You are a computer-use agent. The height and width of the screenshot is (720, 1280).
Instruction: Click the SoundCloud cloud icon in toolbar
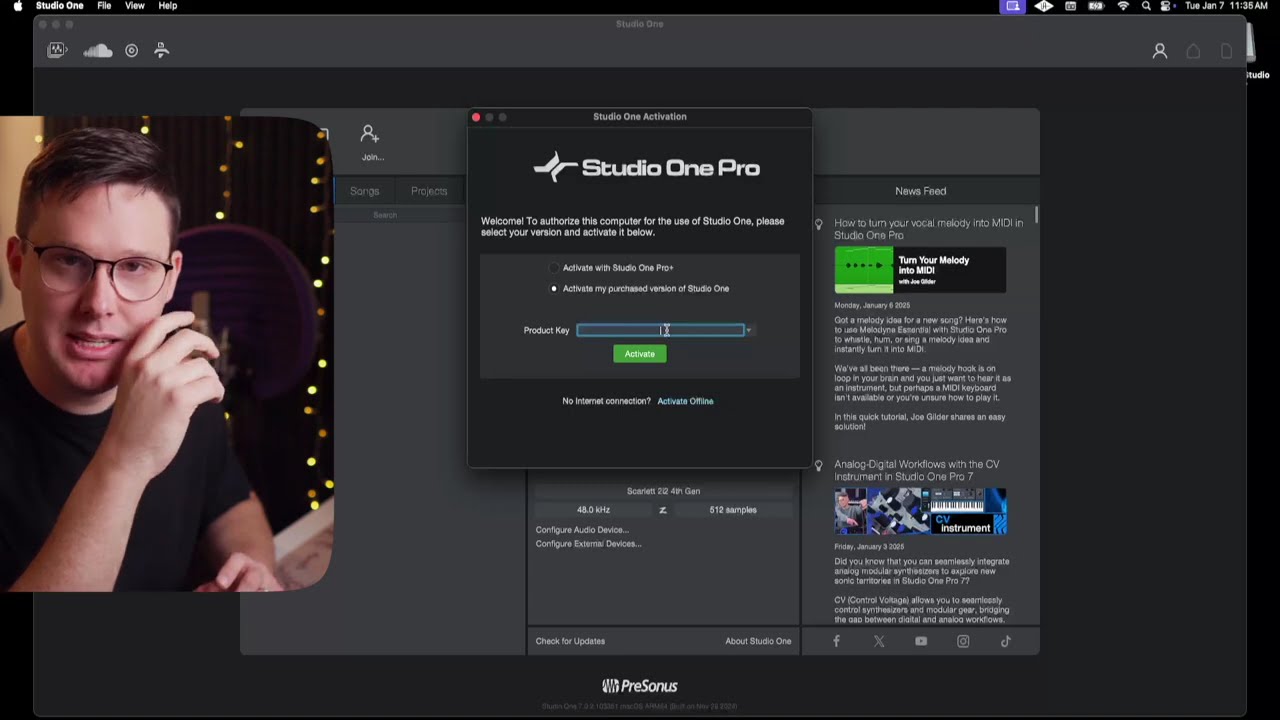98,50
